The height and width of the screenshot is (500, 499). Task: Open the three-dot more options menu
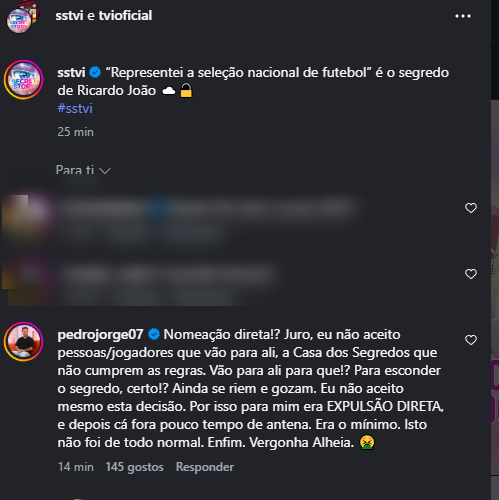coord(463,16)
